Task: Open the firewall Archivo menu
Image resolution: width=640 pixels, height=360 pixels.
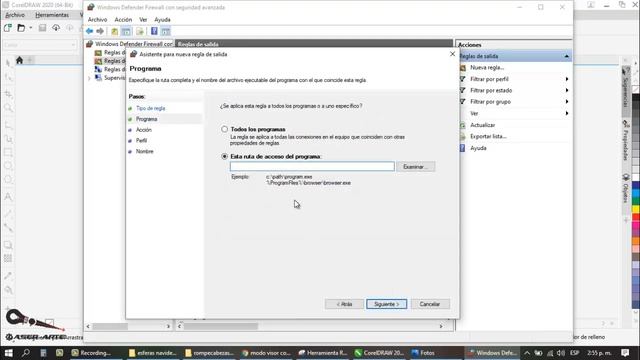Action: (97, 20)
